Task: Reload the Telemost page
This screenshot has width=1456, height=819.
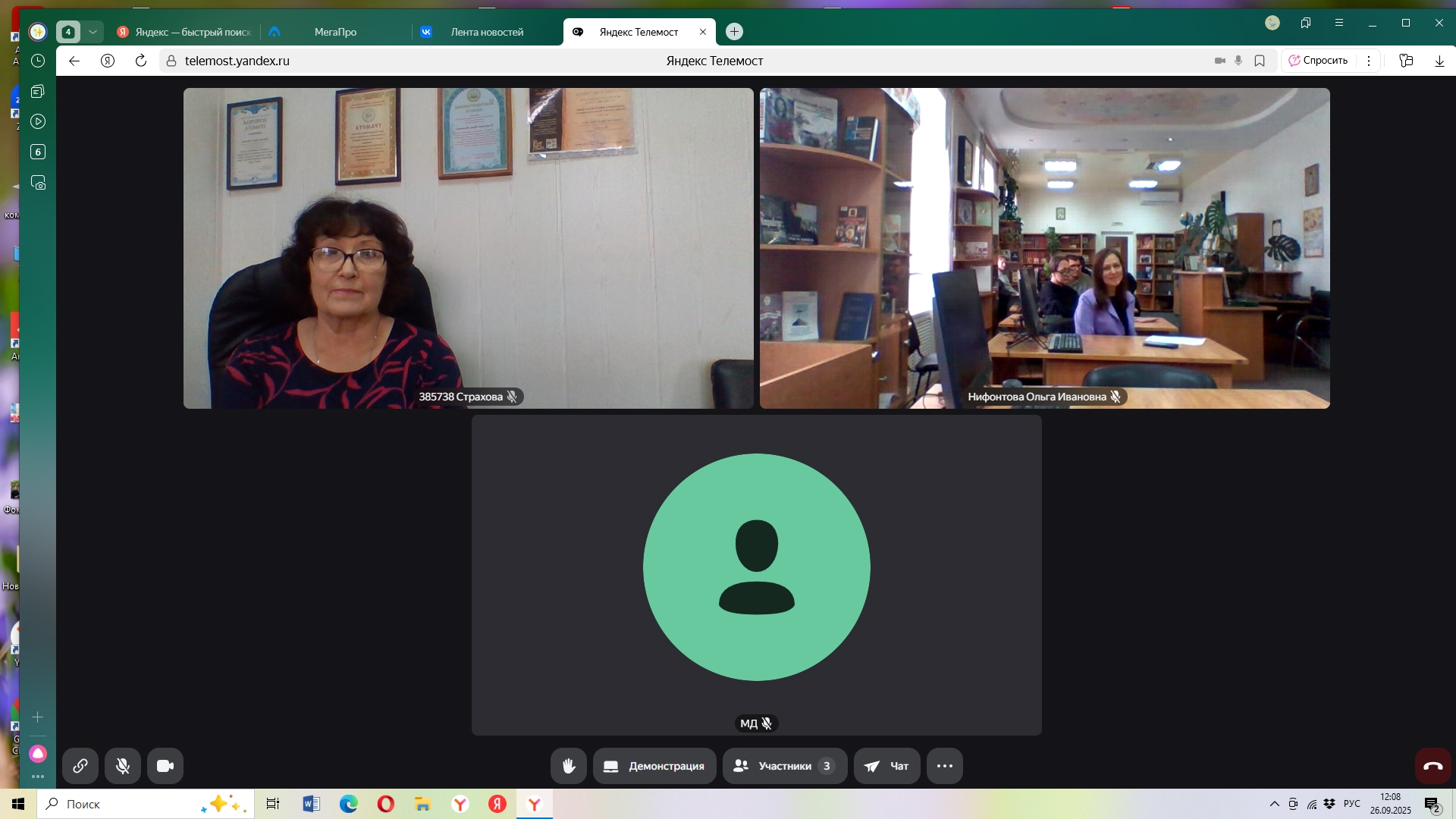Action: tap(141, 61)
